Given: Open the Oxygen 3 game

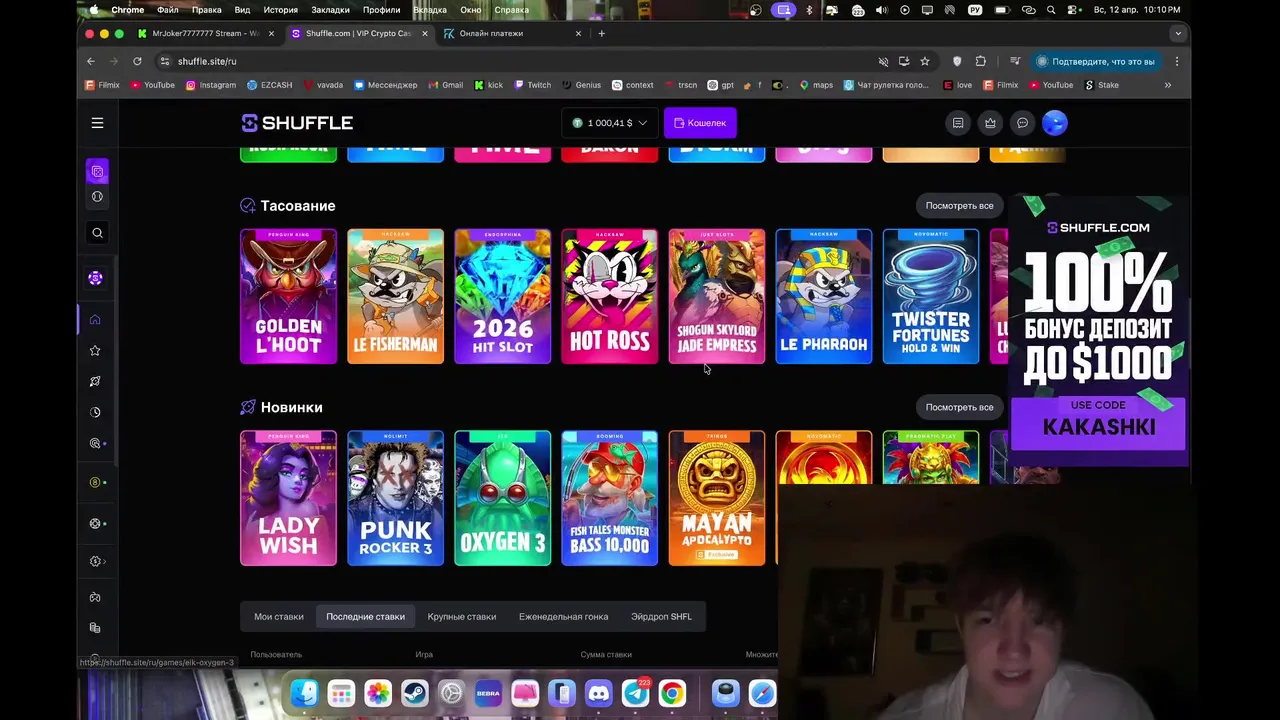Looking at the screenshot, I should (x=502, y=498).
